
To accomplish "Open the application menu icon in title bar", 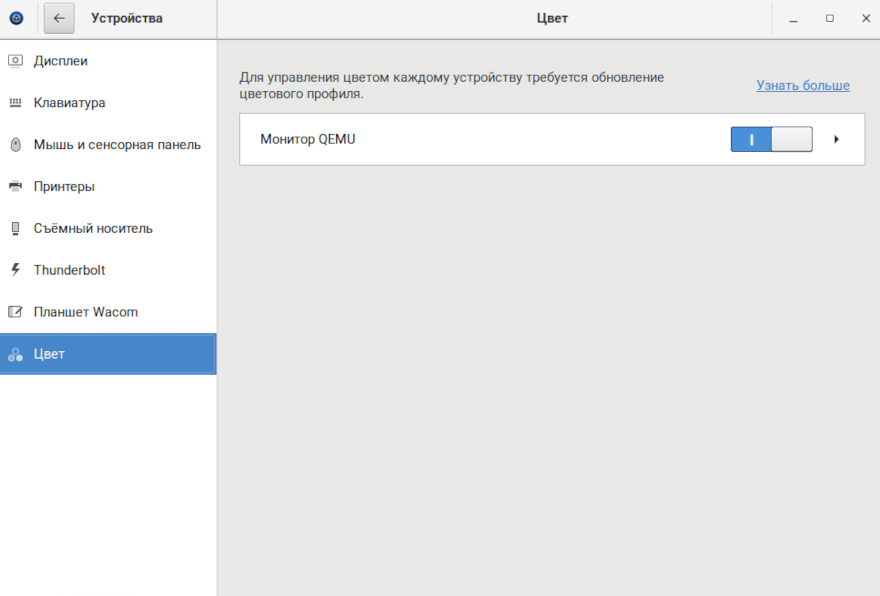I will click(16, 18).
